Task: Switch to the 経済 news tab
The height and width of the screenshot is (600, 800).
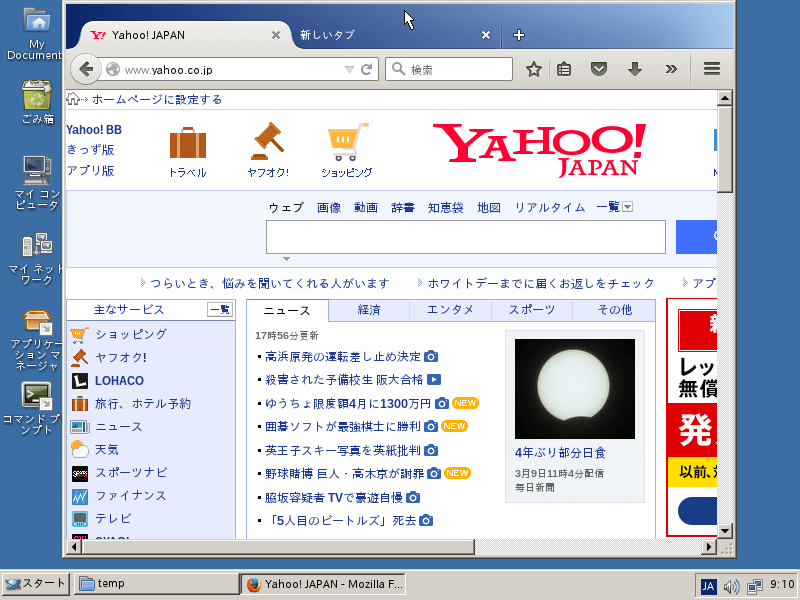Action: pos(369,310)
